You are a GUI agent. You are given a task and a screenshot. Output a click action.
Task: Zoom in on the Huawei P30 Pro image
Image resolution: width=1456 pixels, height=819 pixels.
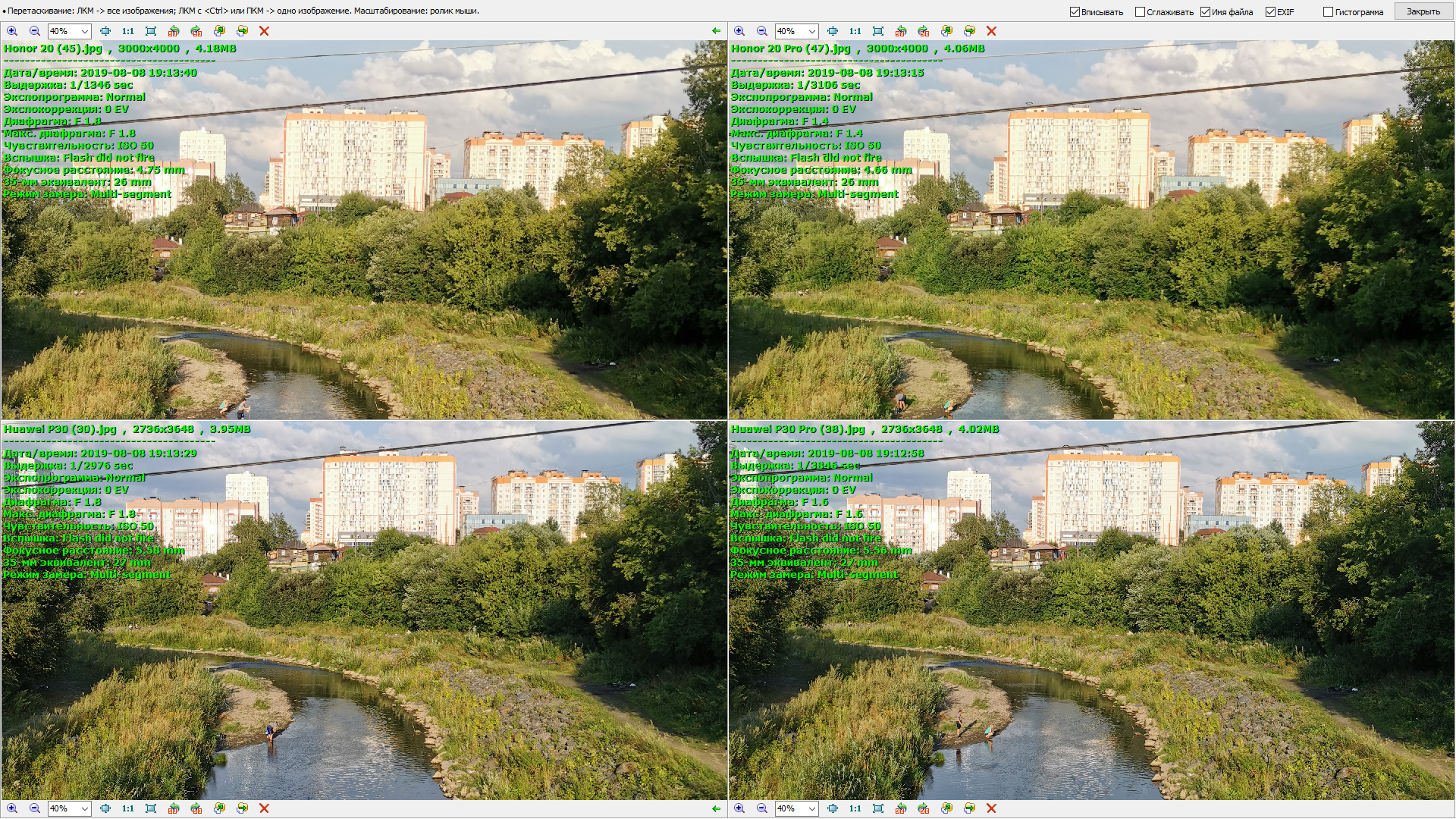coord(739,808)
